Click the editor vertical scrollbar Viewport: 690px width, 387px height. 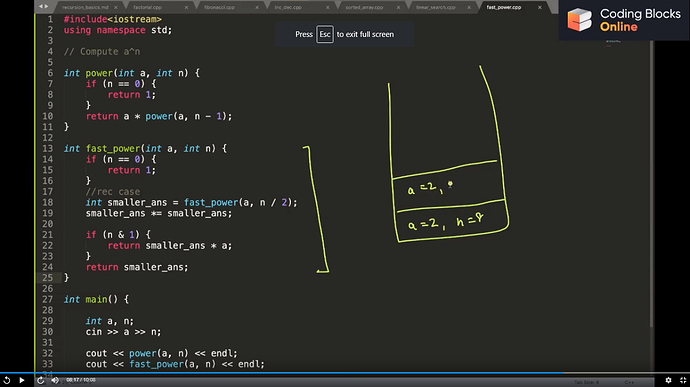point(651,184)
